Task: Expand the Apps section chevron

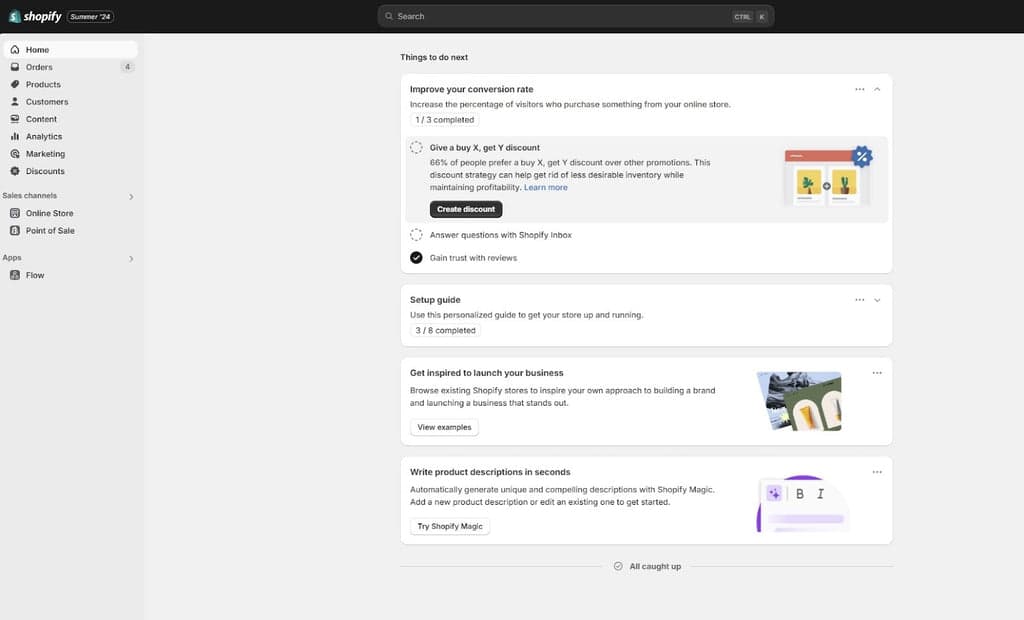Action: pyautogui.click(x=131, y=259)
